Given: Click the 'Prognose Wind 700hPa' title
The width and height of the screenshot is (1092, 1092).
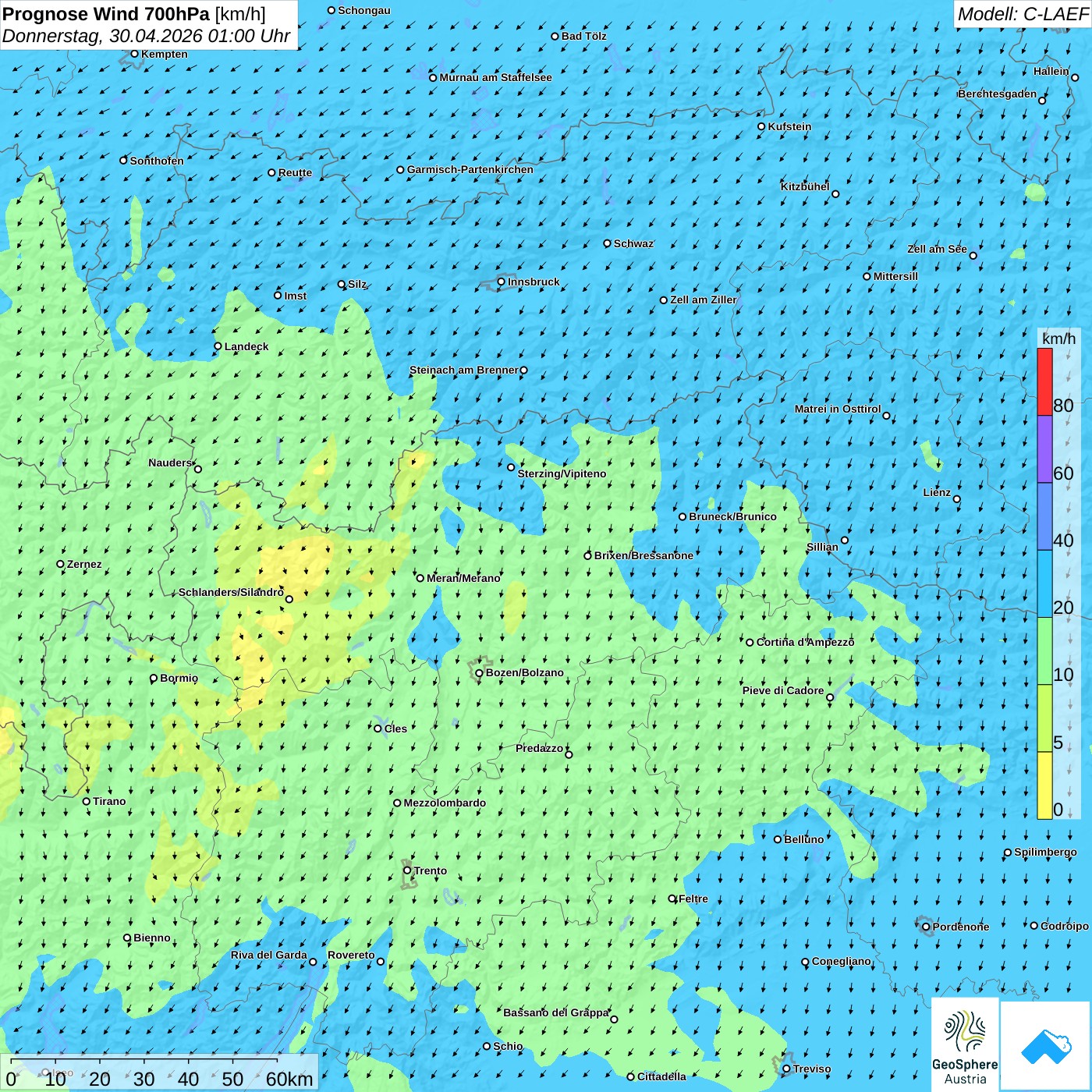Looking at the screenshot, I should point(106,13).
